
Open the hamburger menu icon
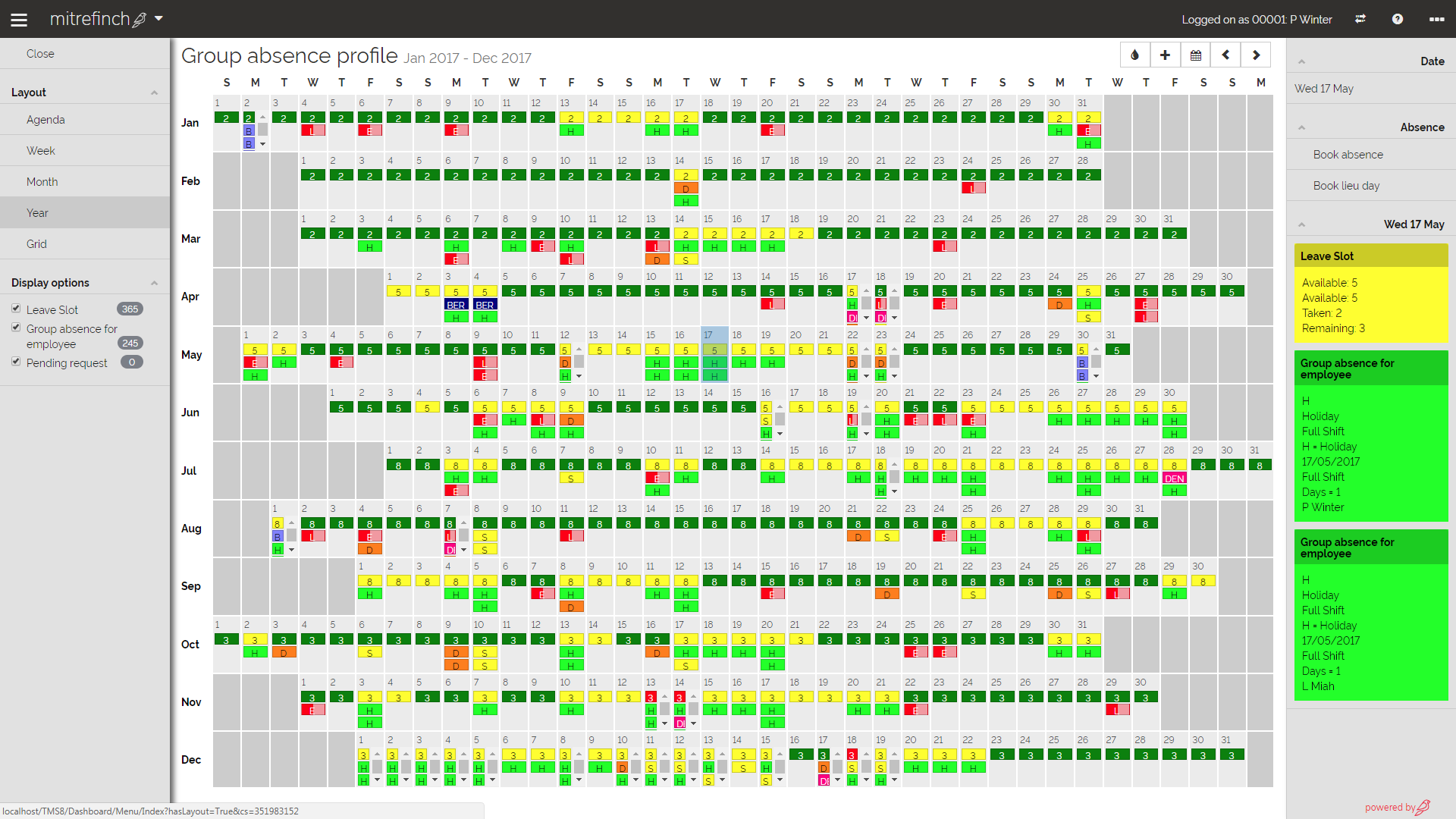[x=19, y=20]
